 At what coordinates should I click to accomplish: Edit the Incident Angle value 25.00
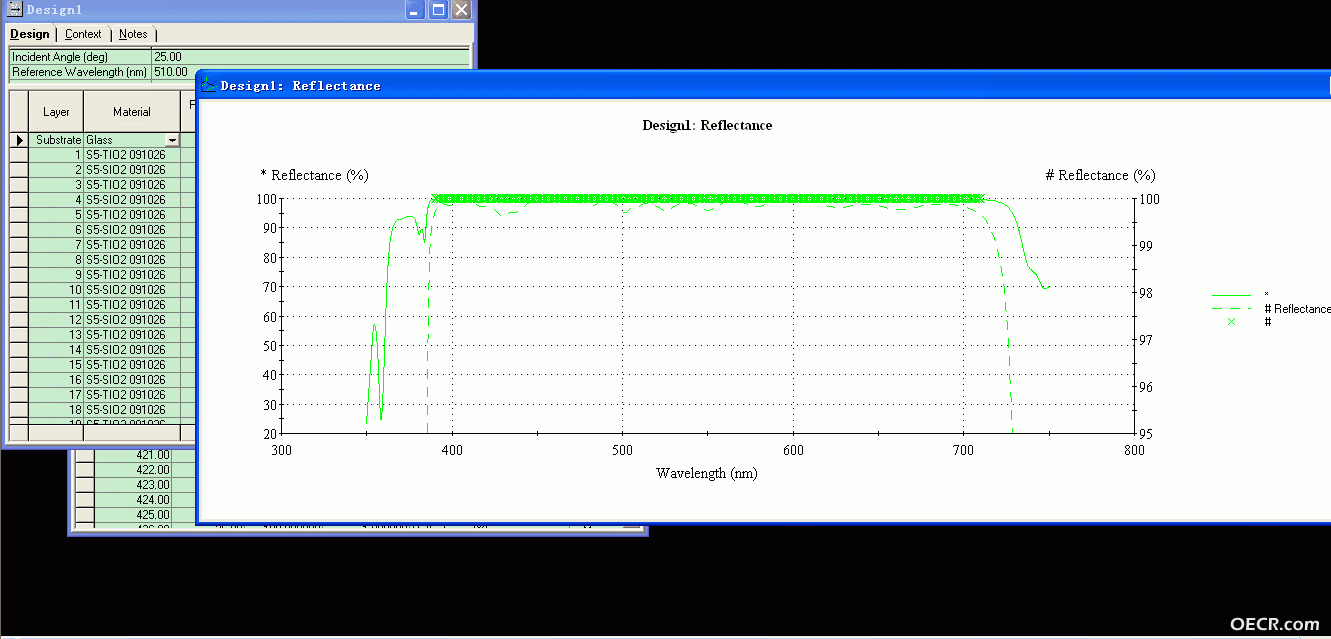[310, 57]
